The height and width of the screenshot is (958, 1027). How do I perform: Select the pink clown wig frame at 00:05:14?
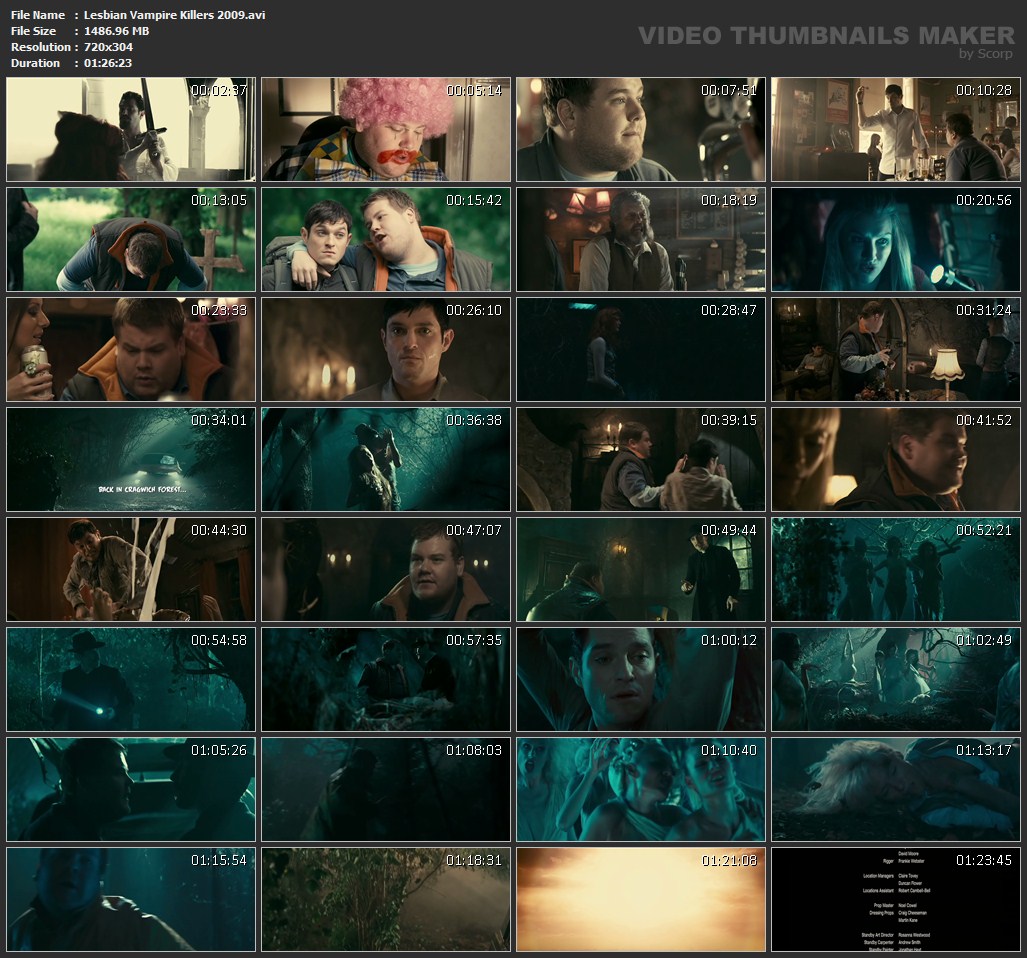tap(386, 129)
